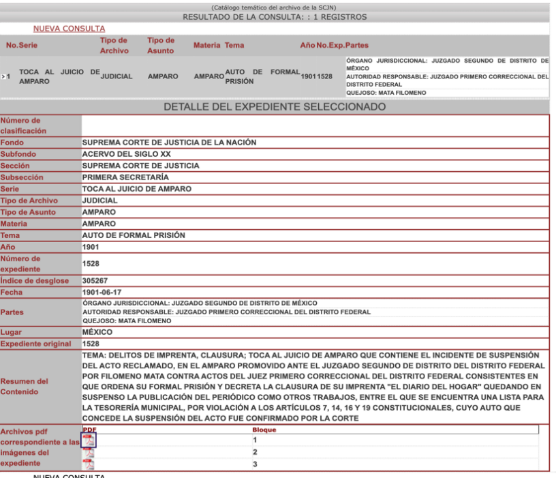This screenshot has width=556, height=478.
Task: Click the 'RESULTADO DE LA CONSULTA' heading
Action: pyautogui.click(x=274, y=17)
